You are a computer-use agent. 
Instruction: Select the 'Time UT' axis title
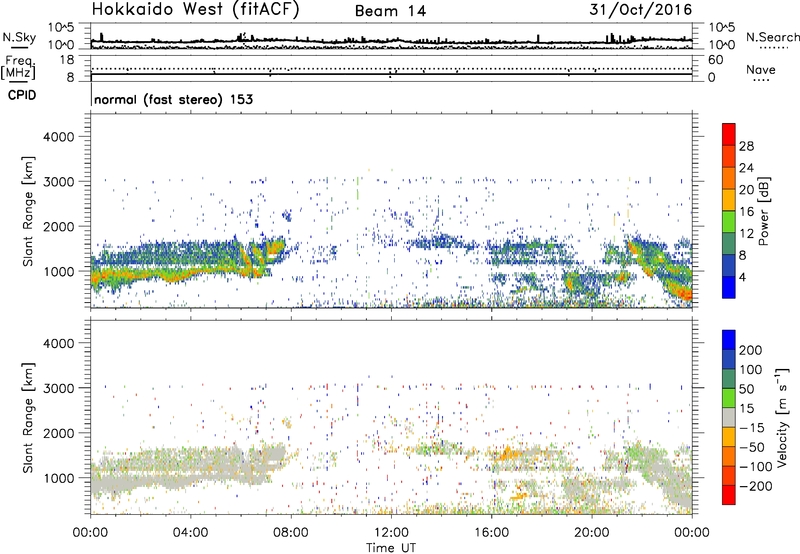coord(391,548)
